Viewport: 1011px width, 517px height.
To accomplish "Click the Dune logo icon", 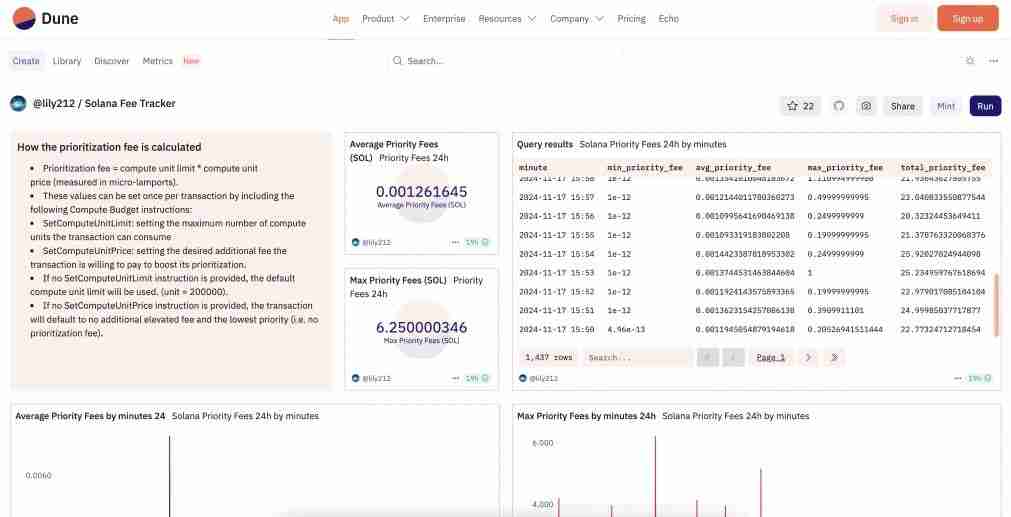I will point(24,18).
